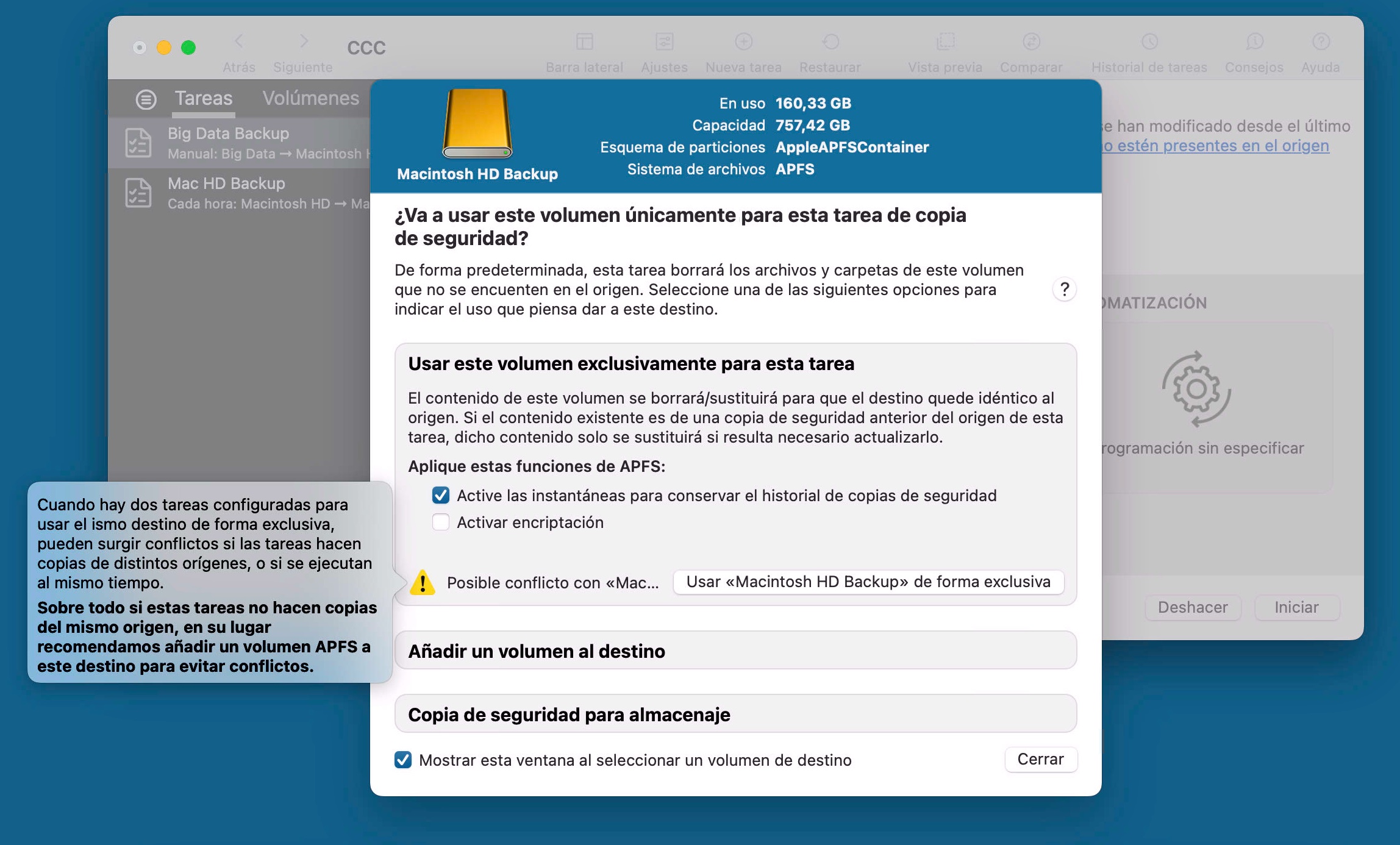
Task: Open Vista previa from the toolbar
Action: [945, 41]
